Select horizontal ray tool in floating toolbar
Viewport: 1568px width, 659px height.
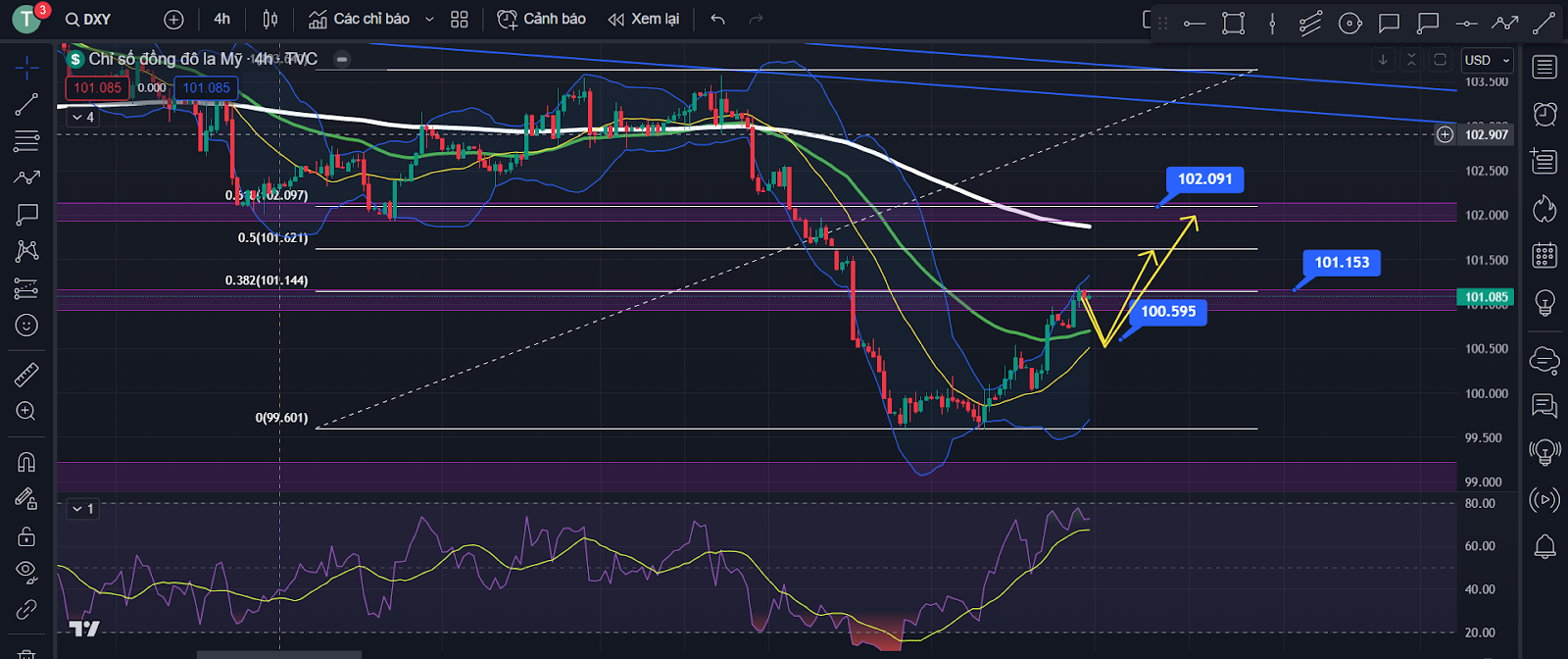(1195, 24)
